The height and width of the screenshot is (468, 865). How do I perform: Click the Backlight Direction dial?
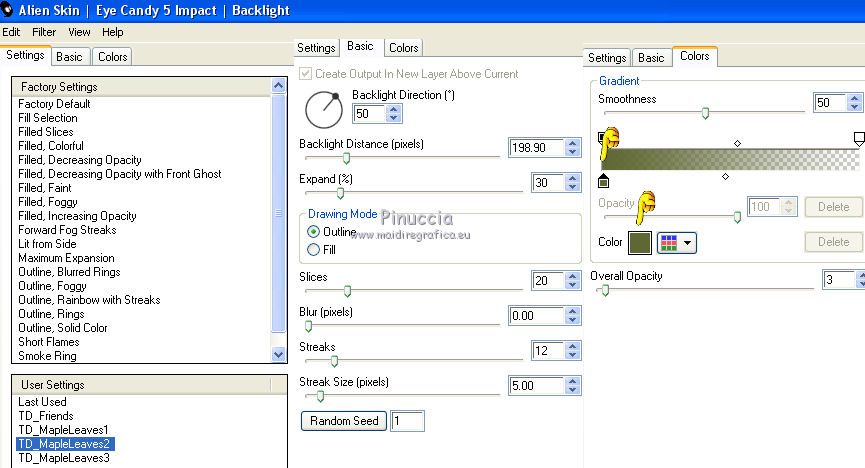pos(324,110)
